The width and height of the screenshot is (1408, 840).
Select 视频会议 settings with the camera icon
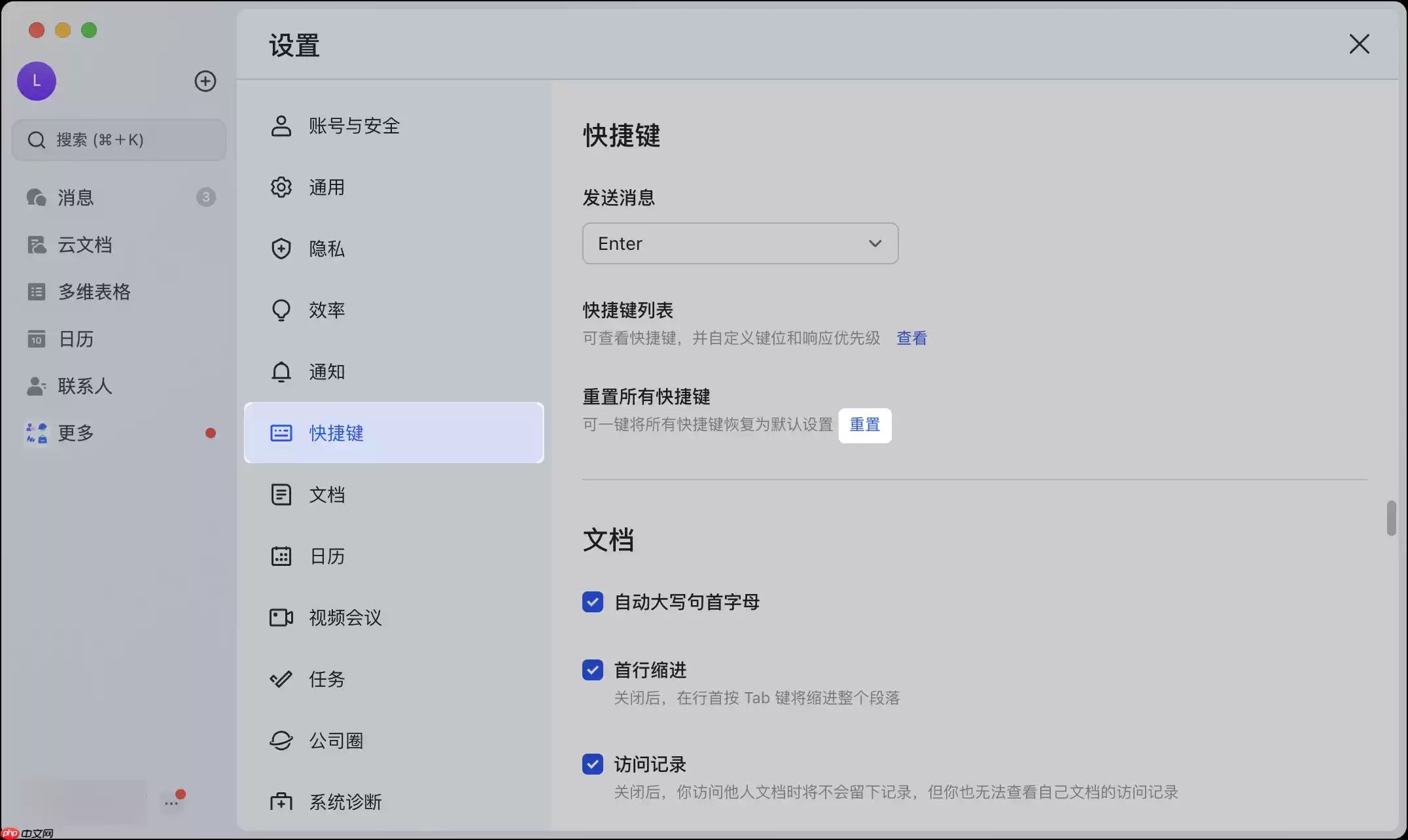click(x=345, y=617)
